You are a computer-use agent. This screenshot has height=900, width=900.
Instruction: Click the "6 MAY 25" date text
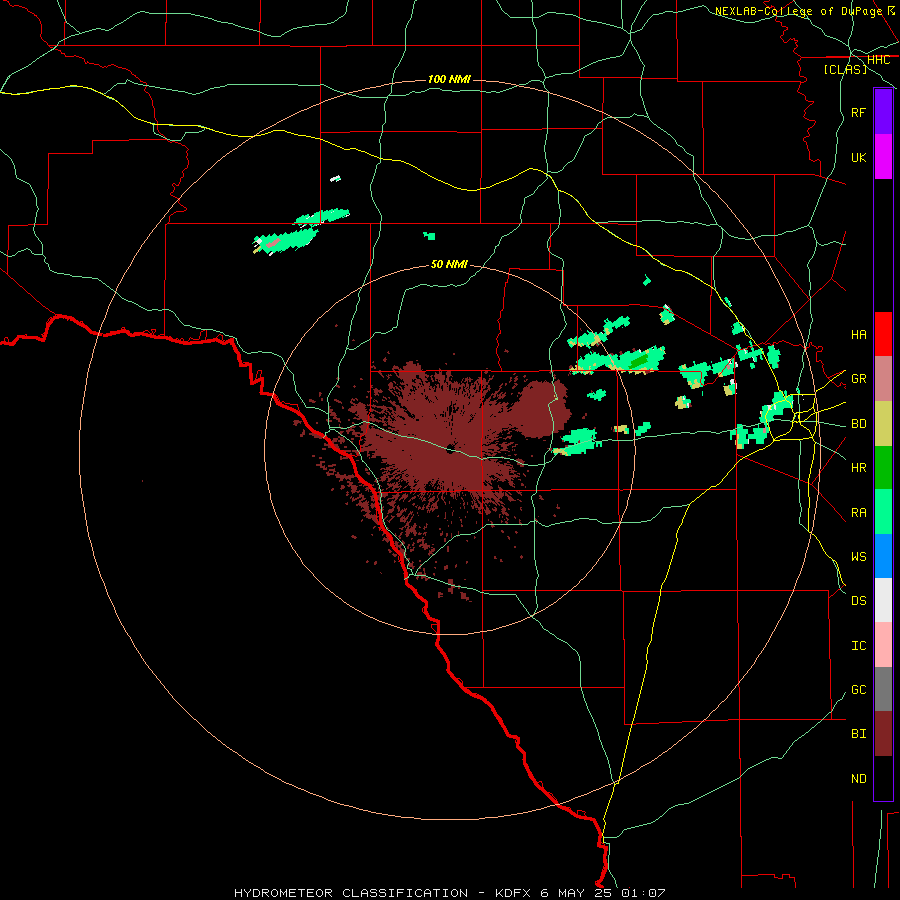tap(577, 893)
